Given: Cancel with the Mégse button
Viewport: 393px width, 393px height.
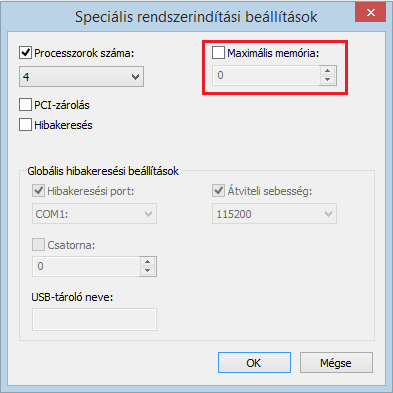Looking at the screenshot, I should 336,363.
